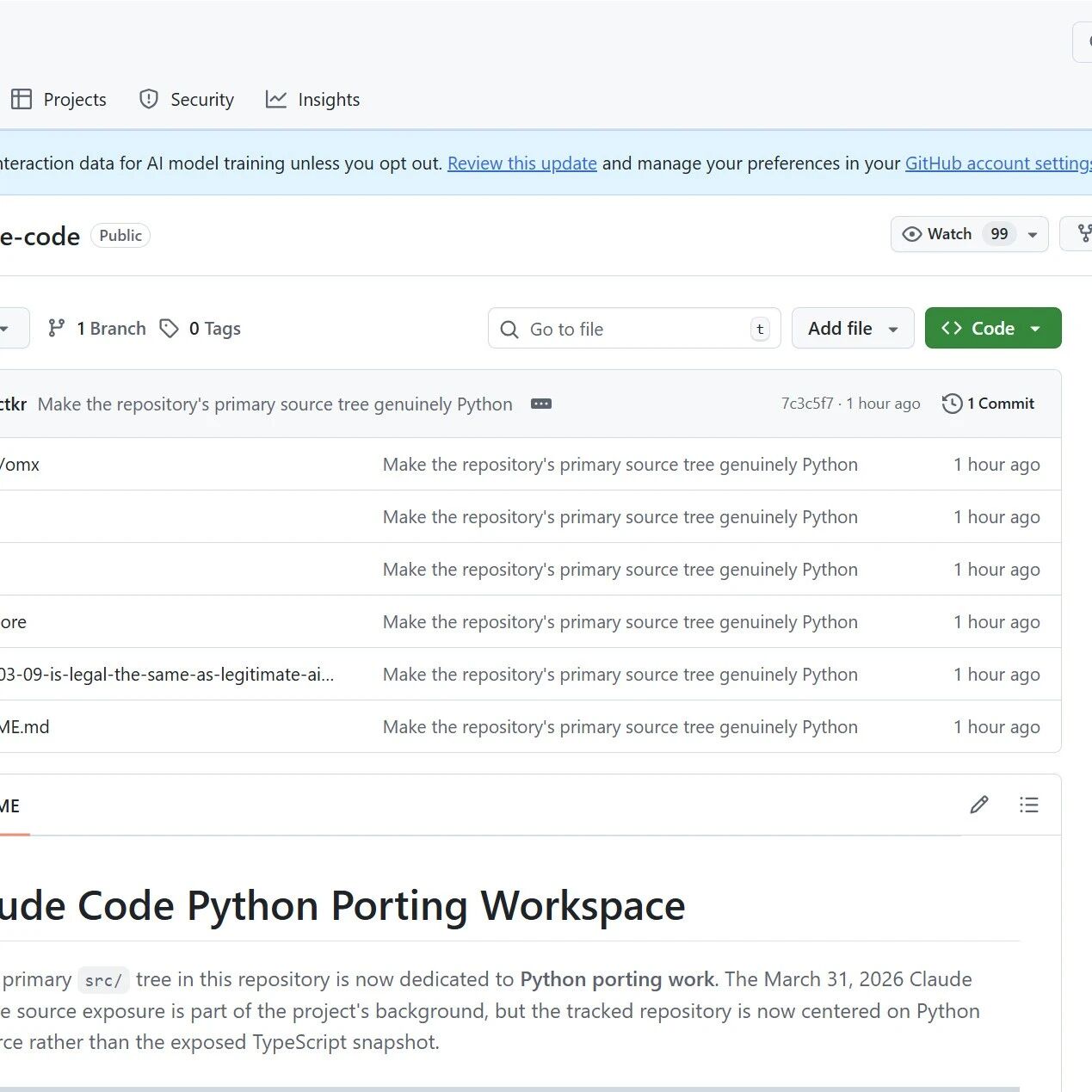Click the tag icon beside 0 Tags
This screenshot has width=1092, height=1092.
pyautogui.click(x=170, y=328)
